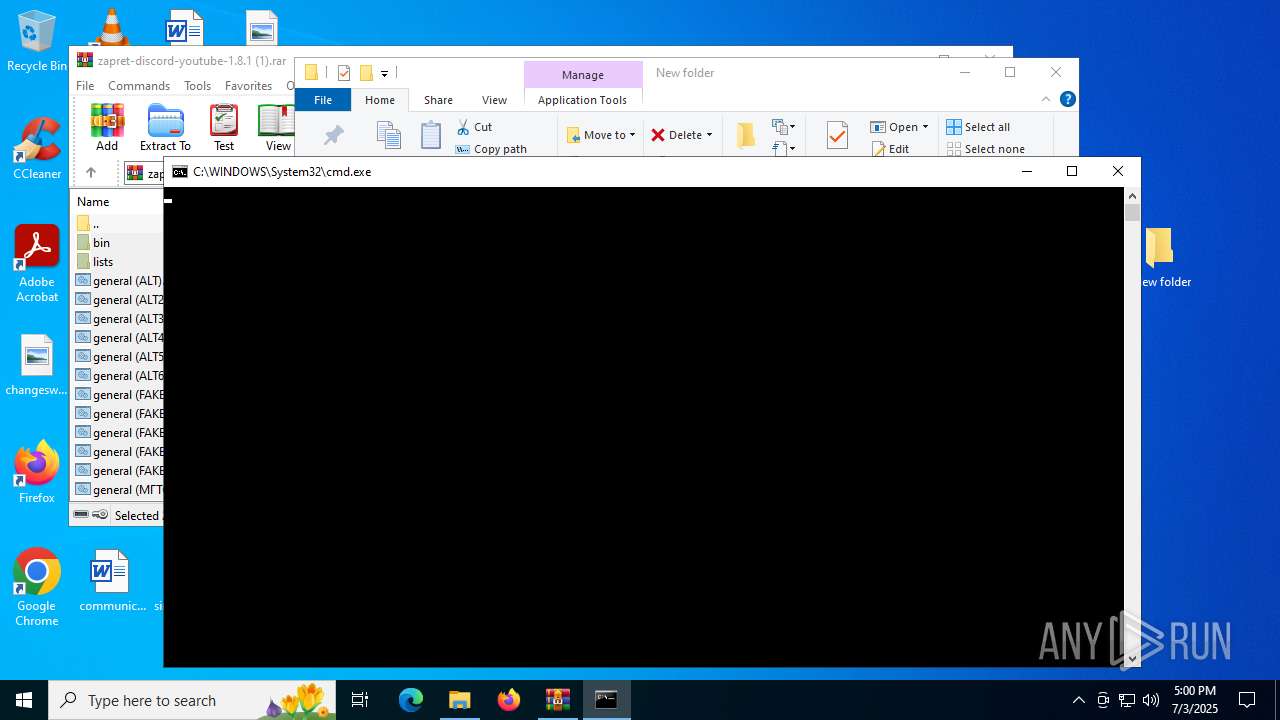The width and height of the screenshot is (1280, 720).
Task: Click Cut in Explorer ribbon
Action: (475, 127)
